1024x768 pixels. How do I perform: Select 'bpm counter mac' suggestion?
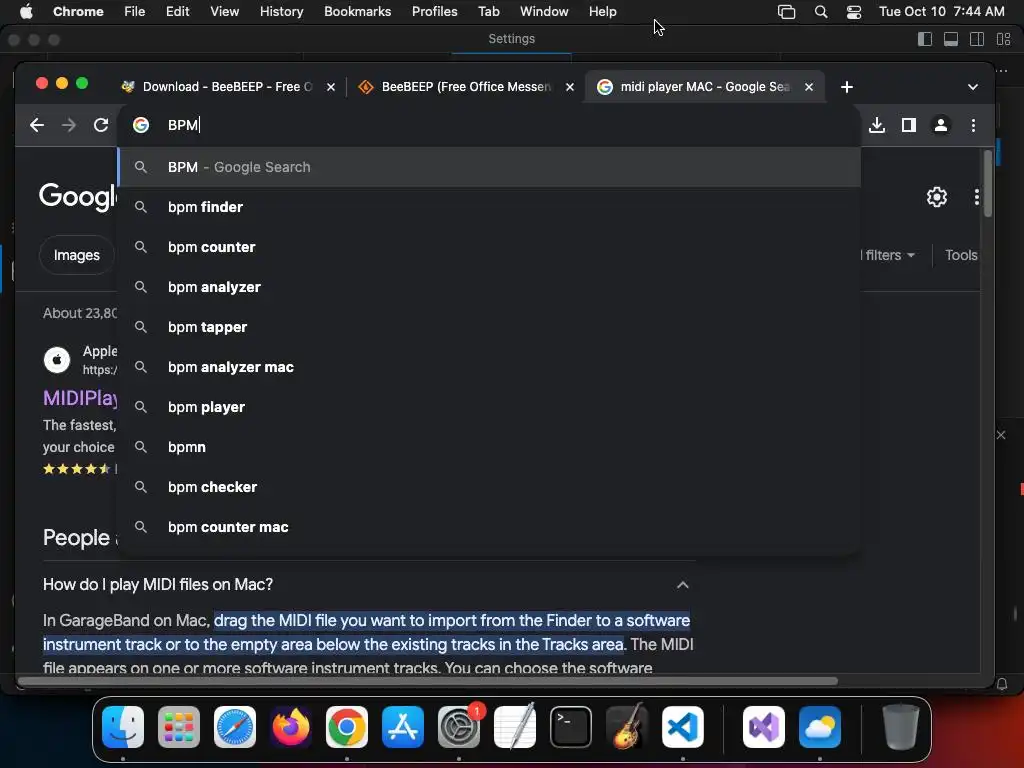(x=489, y=527)
